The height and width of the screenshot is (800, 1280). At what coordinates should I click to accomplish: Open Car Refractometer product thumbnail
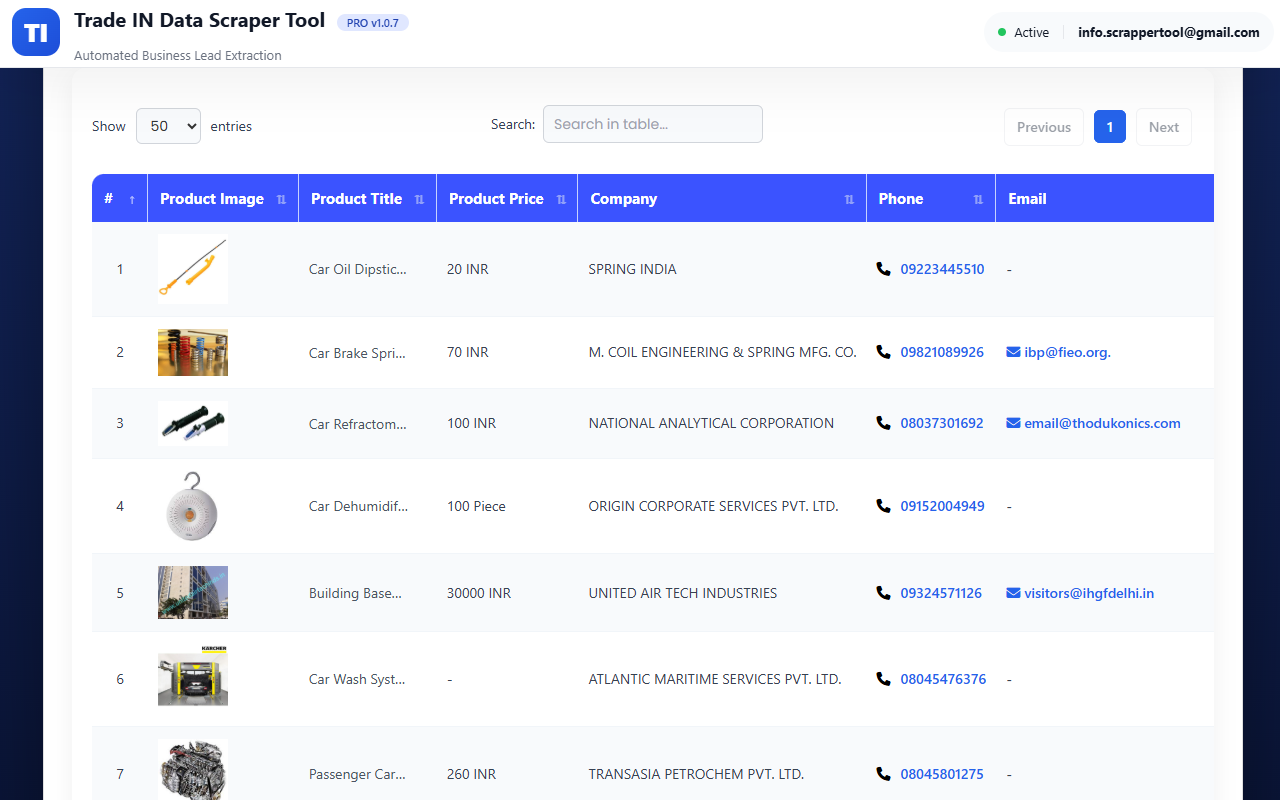point(193,423)
